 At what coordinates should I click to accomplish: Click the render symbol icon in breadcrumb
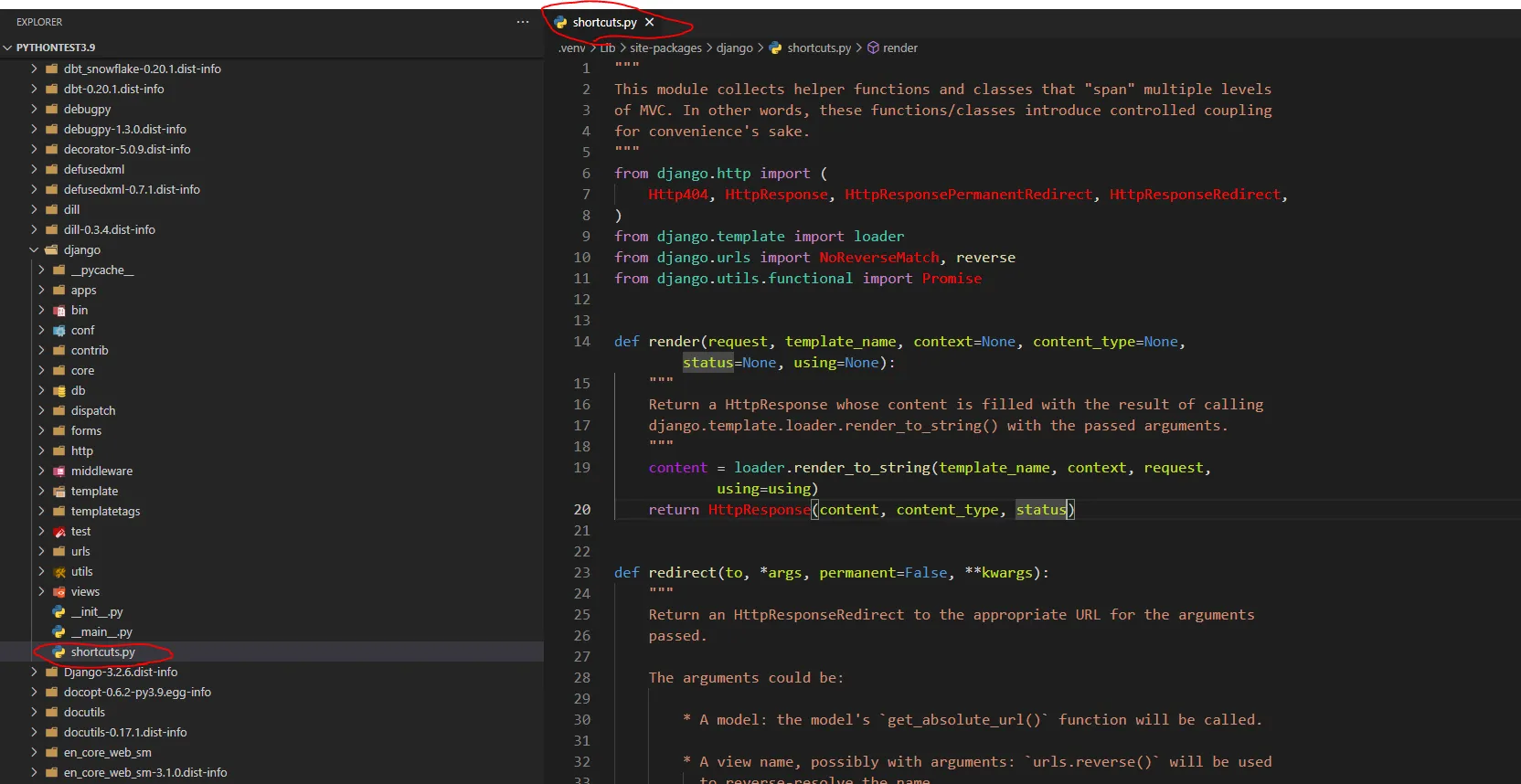click(x=873, y=48)
